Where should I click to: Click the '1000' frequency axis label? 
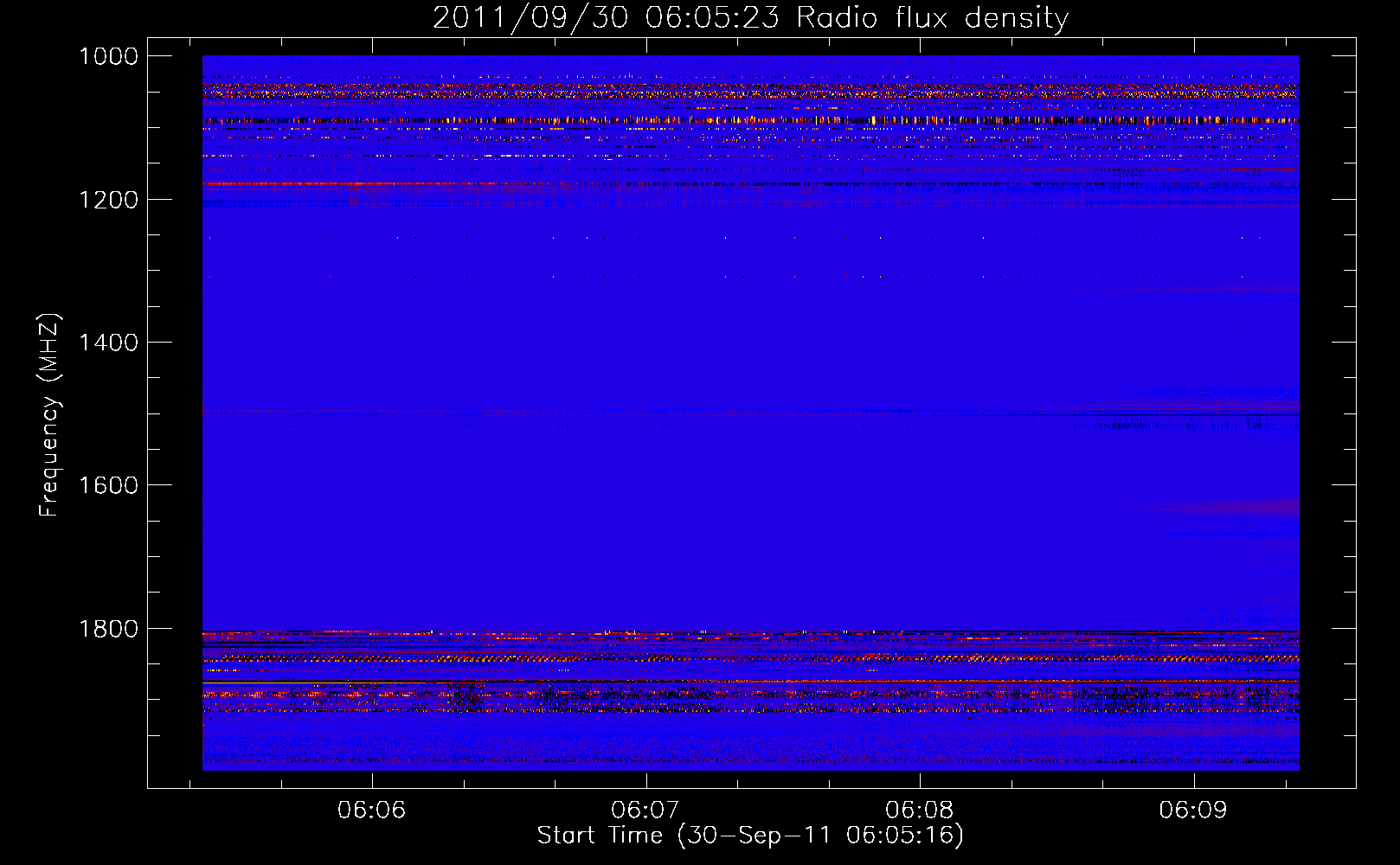(x=108, y=56)
